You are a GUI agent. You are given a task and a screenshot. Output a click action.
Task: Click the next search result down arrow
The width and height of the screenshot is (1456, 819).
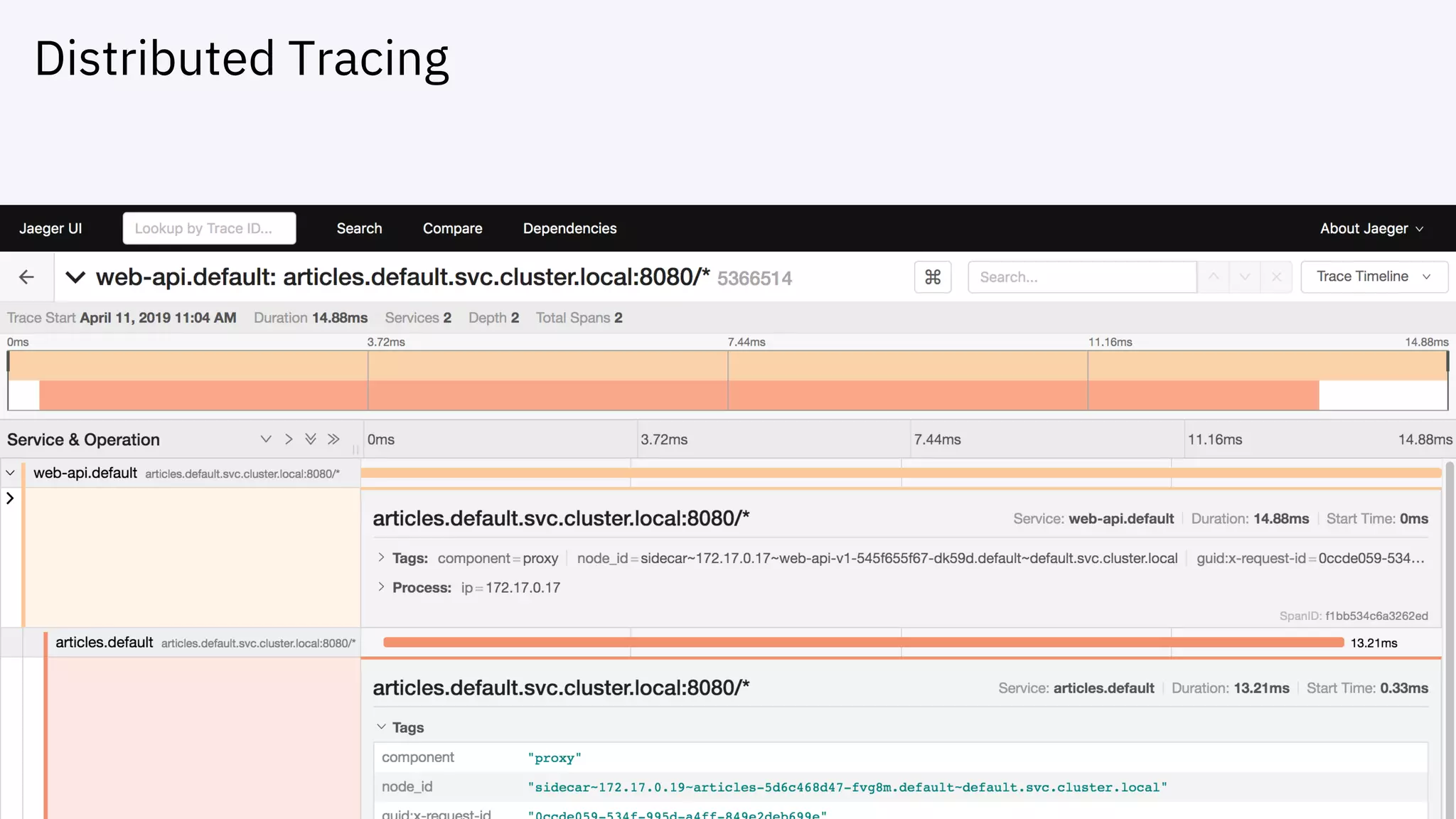(1245, 277)
